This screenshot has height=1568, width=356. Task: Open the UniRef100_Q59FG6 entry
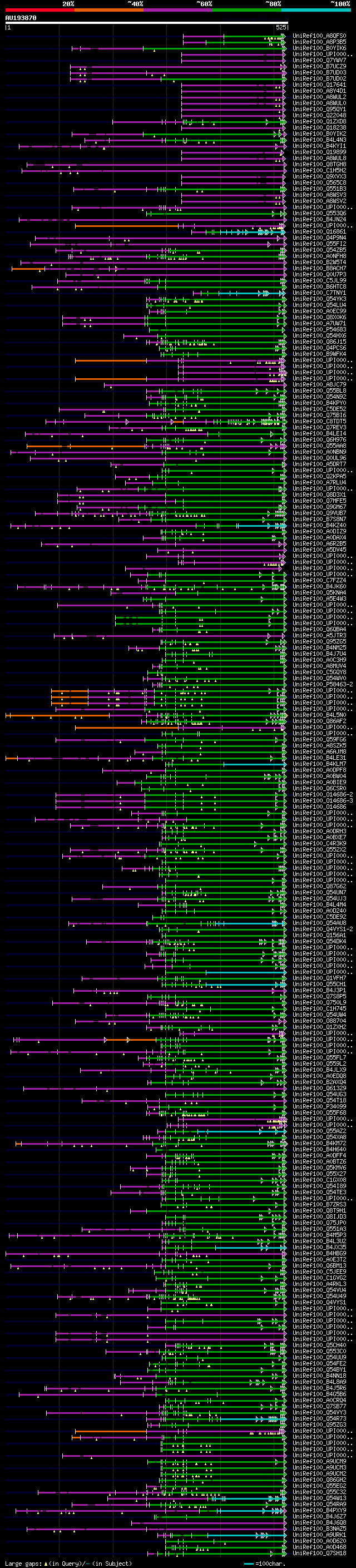[319, 740]
